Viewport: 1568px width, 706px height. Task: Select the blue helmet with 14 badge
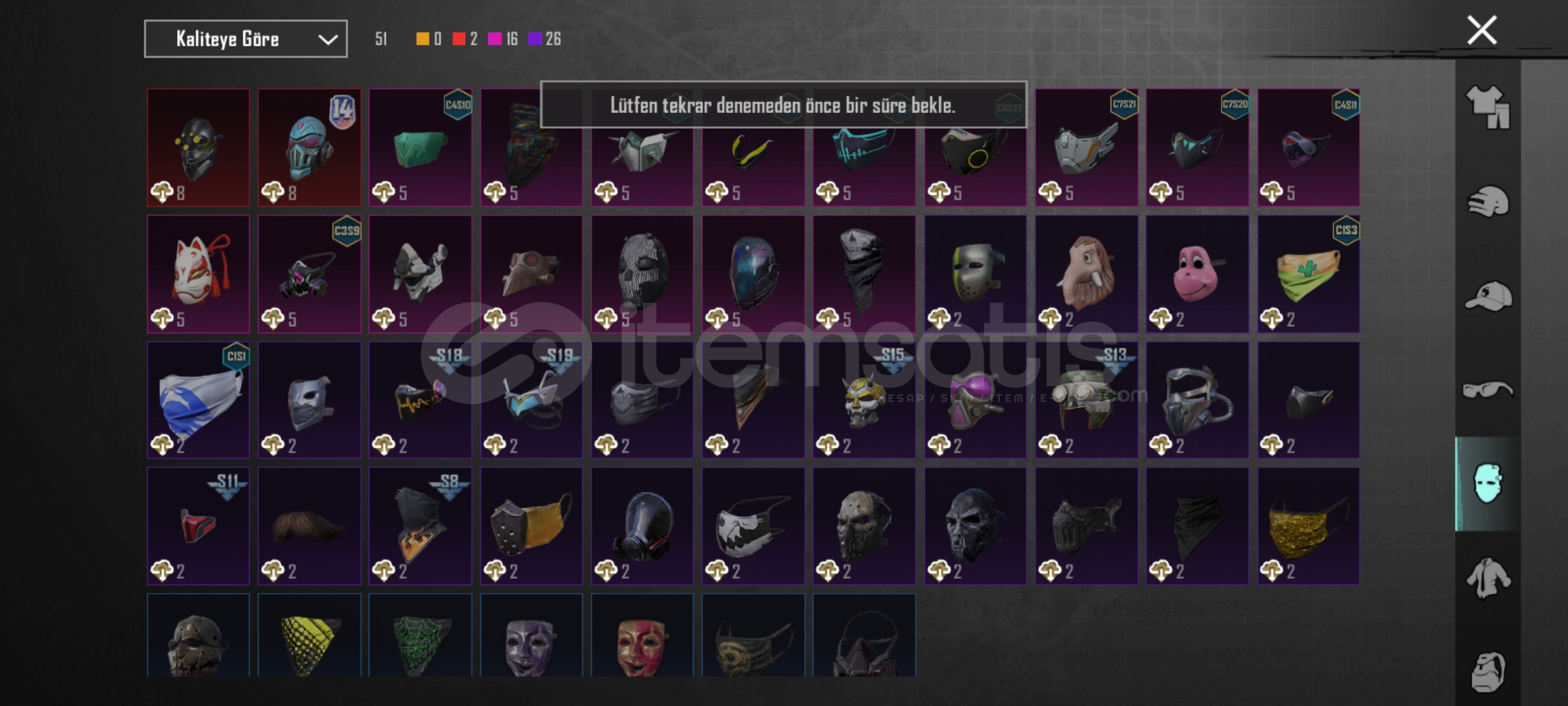pyautogui.click(x=309, y=148)
